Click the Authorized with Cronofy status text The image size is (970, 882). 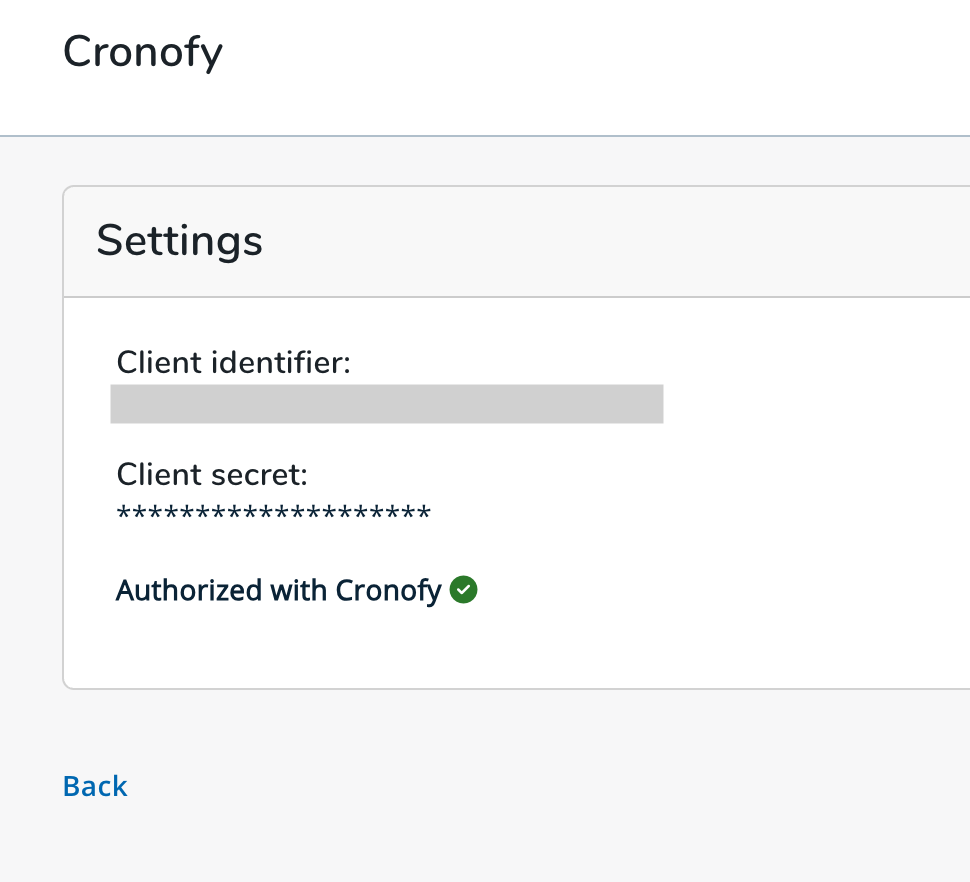pos(278,590)
